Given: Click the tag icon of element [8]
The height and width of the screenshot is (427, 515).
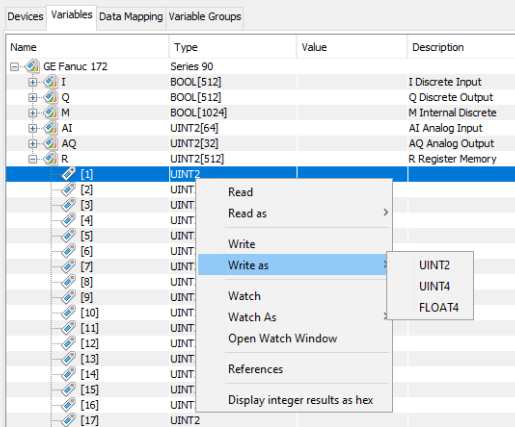Looking at the screenshot, I should (69, 282).
